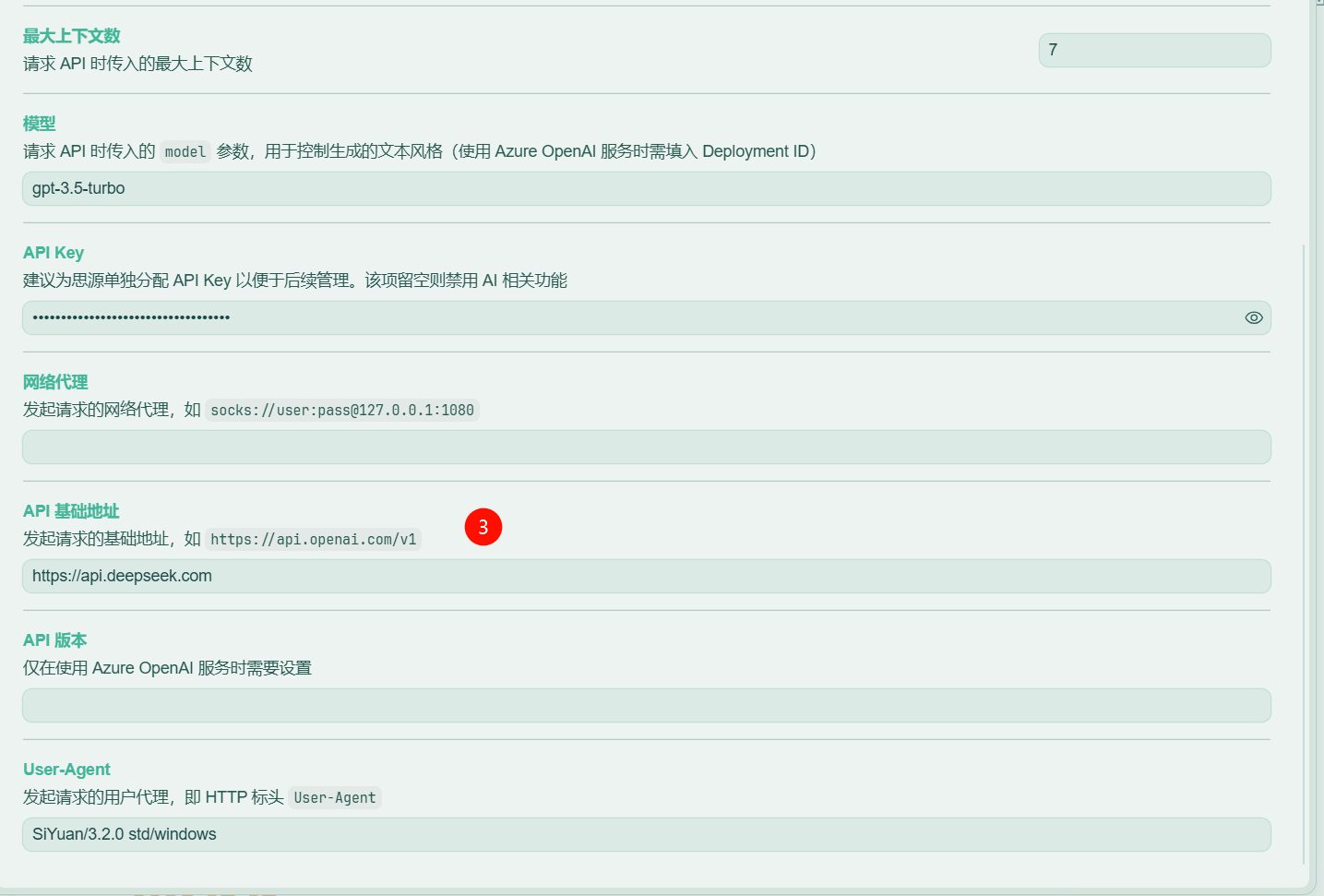Viewport: 1324px width, 896px height.
Task: Click the green User-Agent heading
Action: (66, 770)
